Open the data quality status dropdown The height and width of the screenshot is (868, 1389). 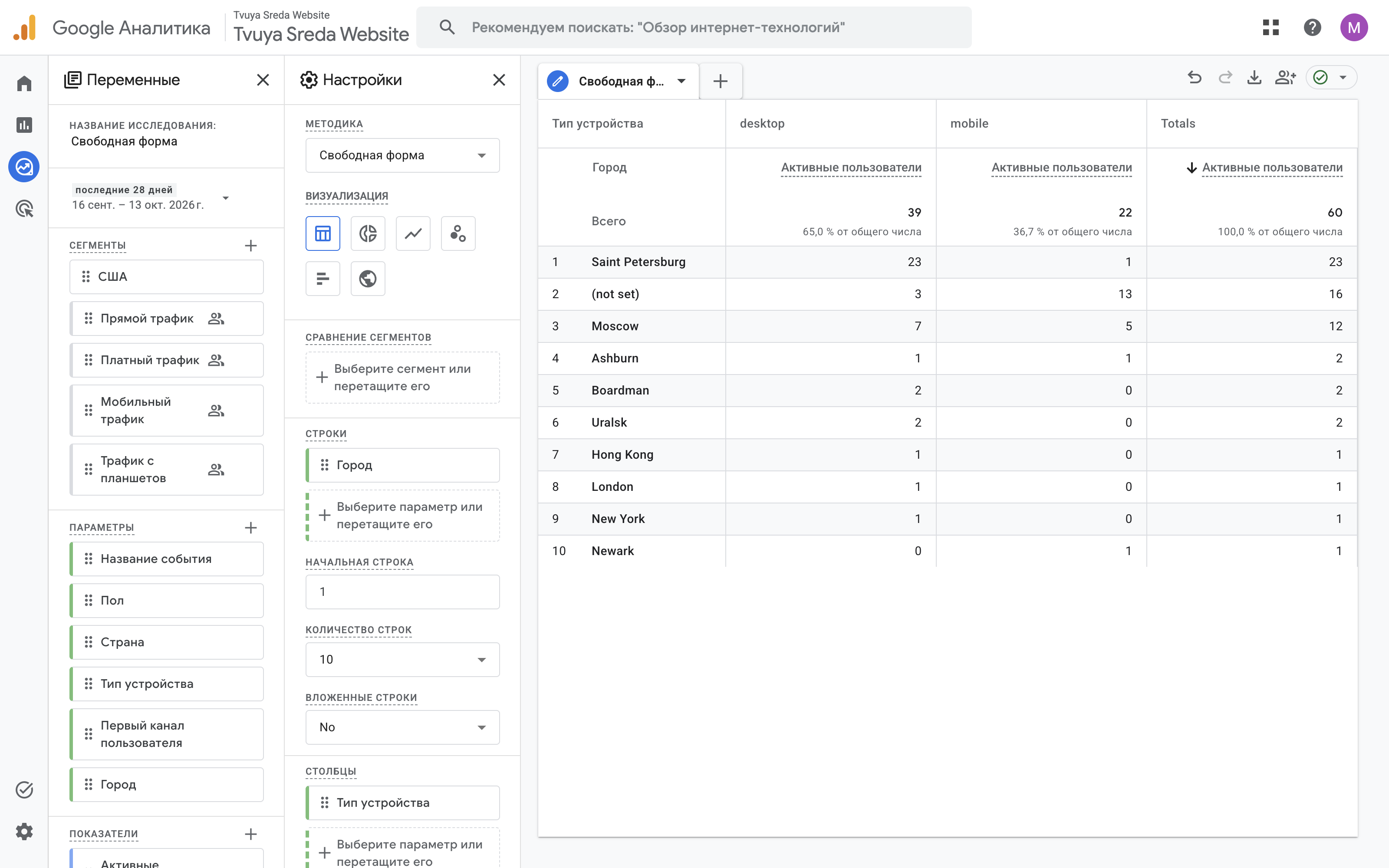[1332, 78]
